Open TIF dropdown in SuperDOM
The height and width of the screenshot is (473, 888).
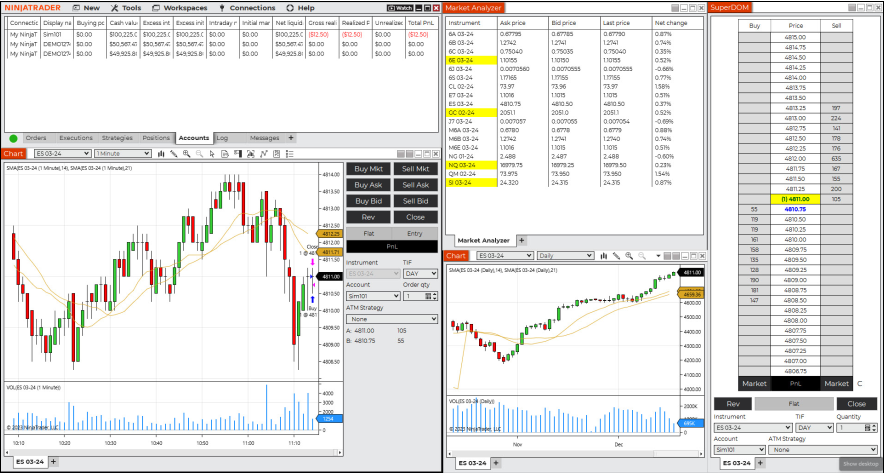(x=814, y=428)
